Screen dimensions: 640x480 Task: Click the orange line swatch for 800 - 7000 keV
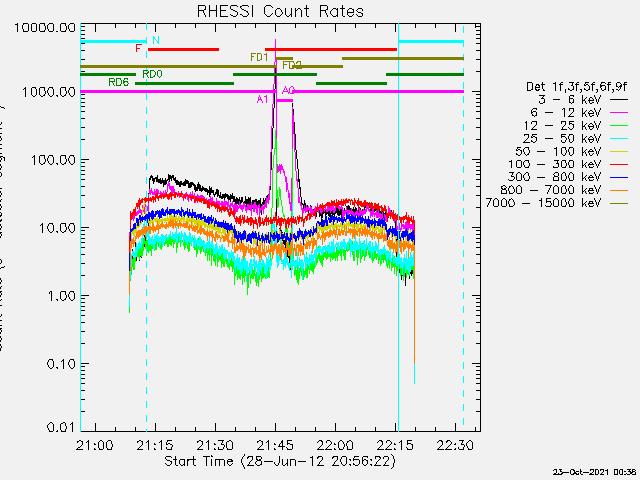[619, 190]
